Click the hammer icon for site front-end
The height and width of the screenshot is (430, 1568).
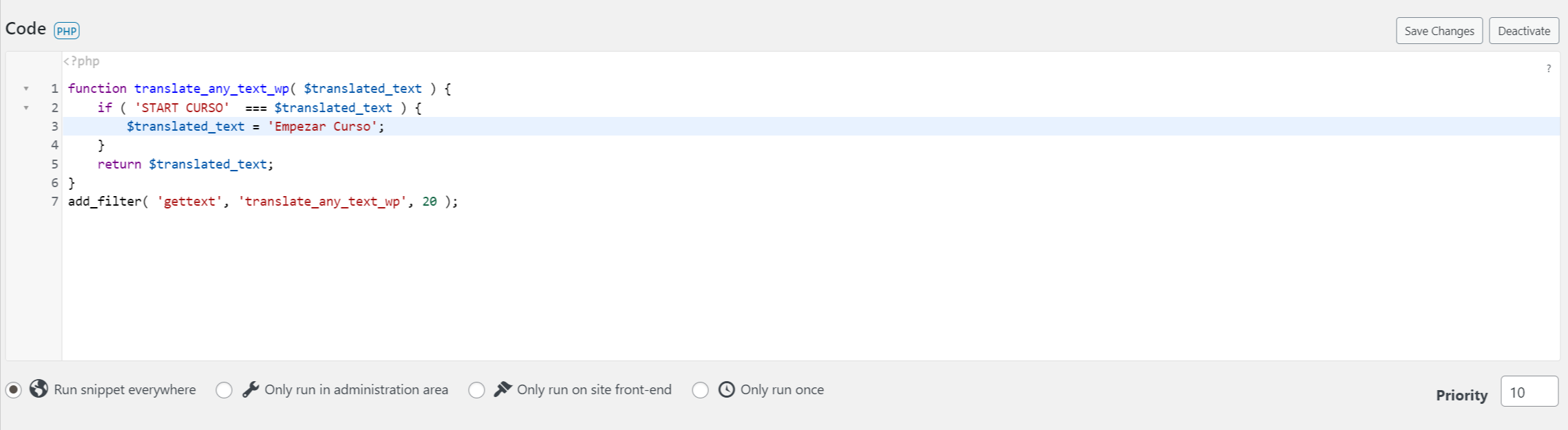(x=503, y=389)
